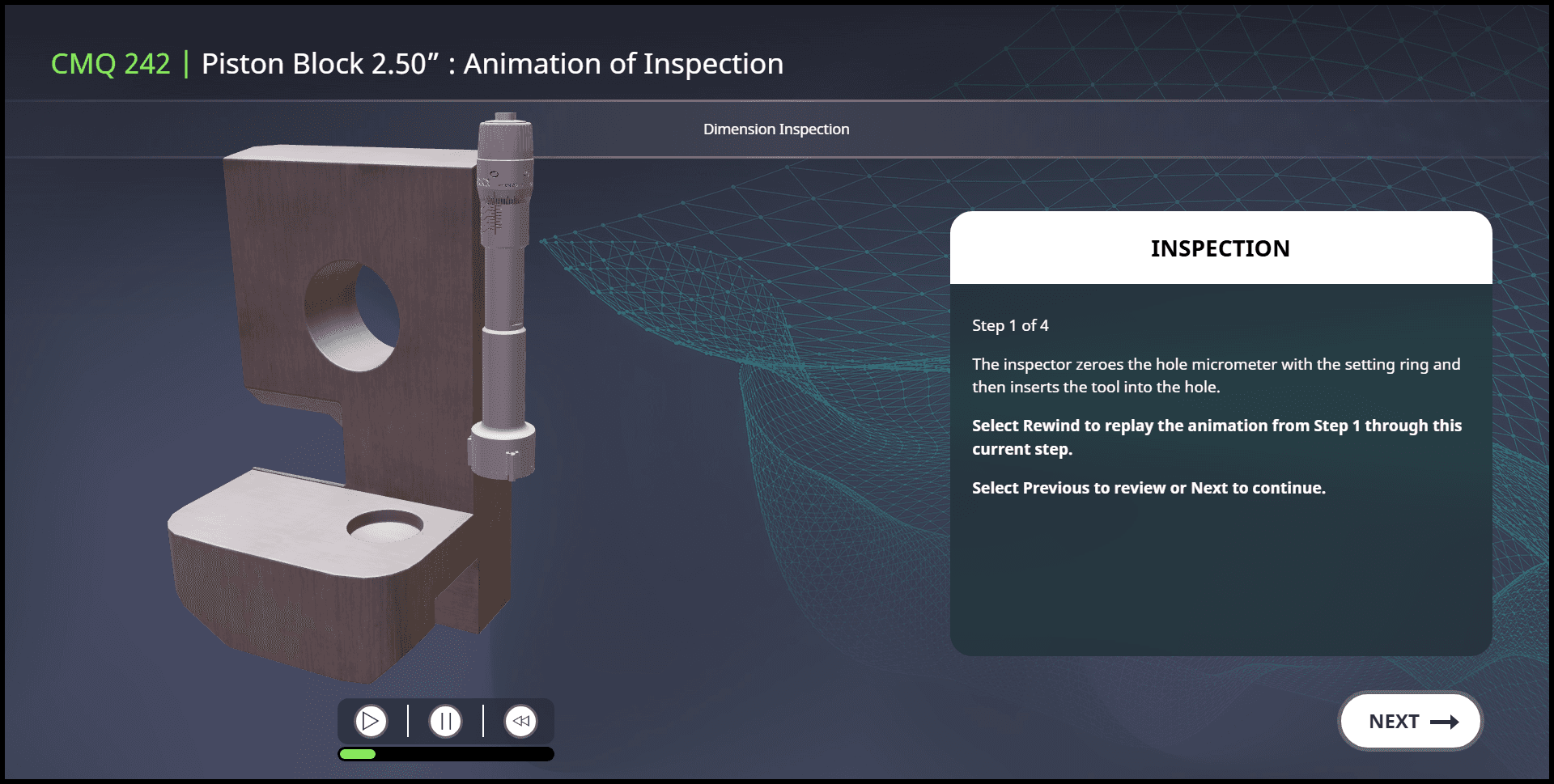Click the "Select Previous to review" instruction line
Viewport: 1554px width, 784px height.
[x=1149, y=488]
